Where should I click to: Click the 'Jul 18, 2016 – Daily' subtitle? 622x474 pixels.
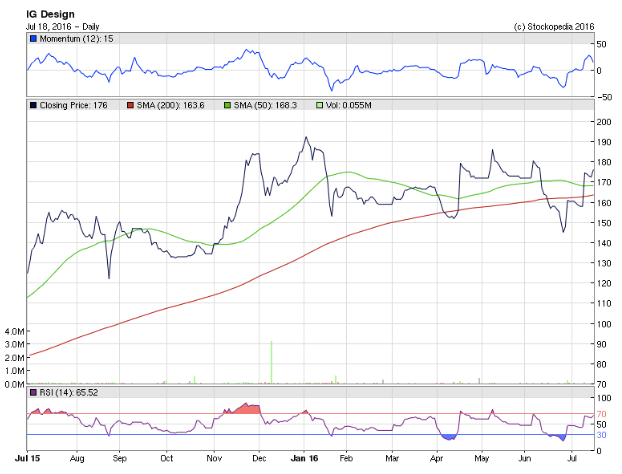click(62, 27)
